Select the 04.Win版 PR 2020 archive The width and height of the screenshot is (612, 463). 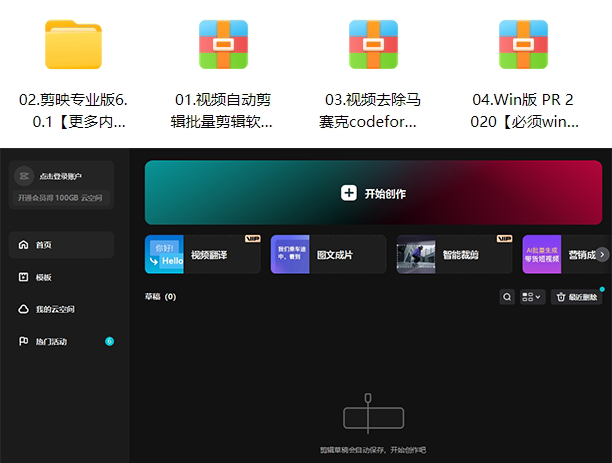point(523,45)
